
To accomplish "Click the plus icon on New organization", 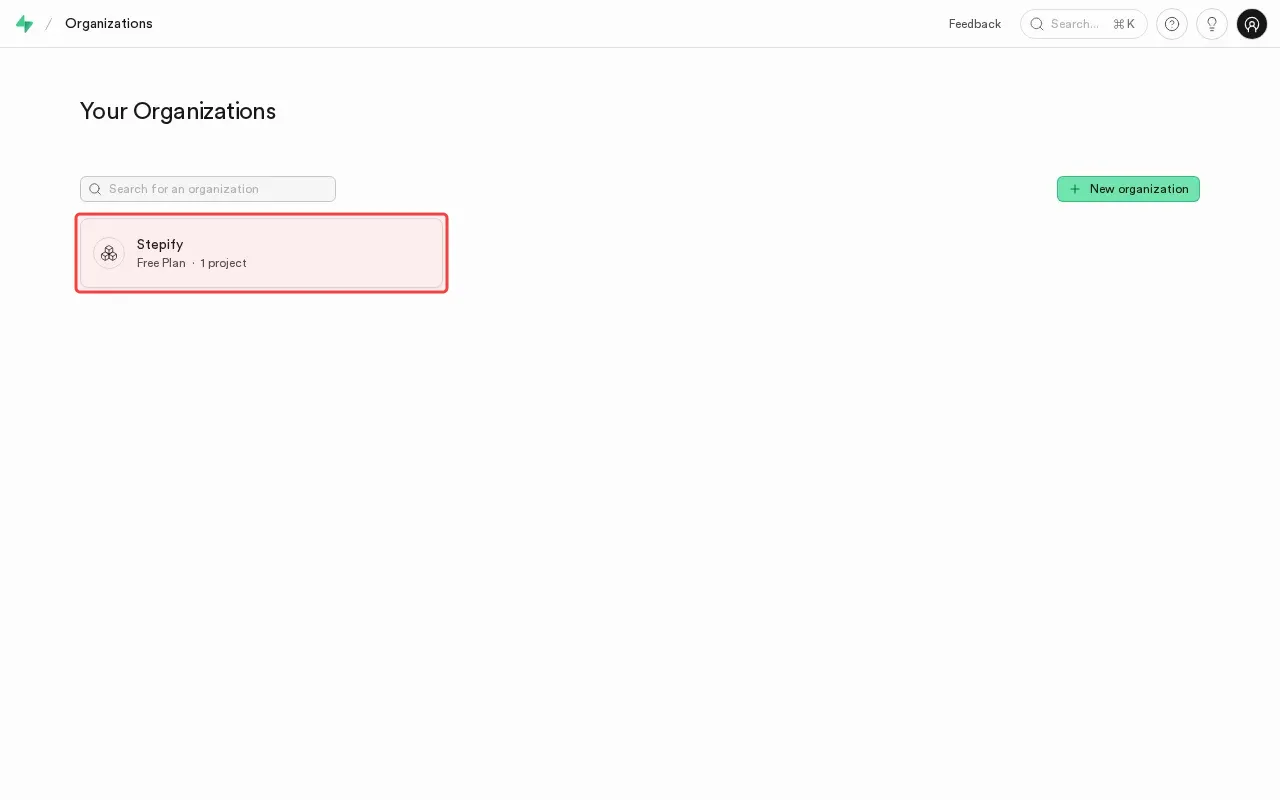I will [x=1075, y=189].
